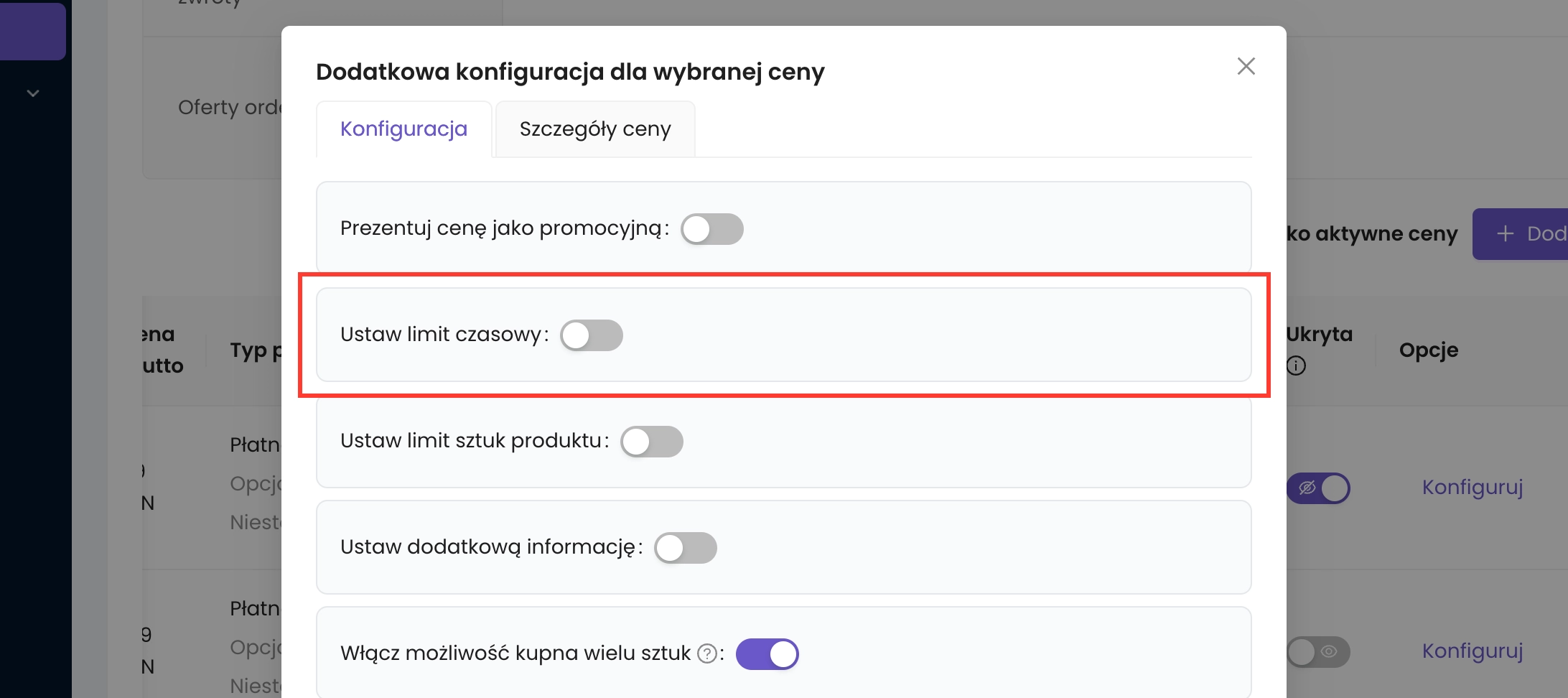
Task: Unhide the first price via its visibility switch
Action: 1319,488
